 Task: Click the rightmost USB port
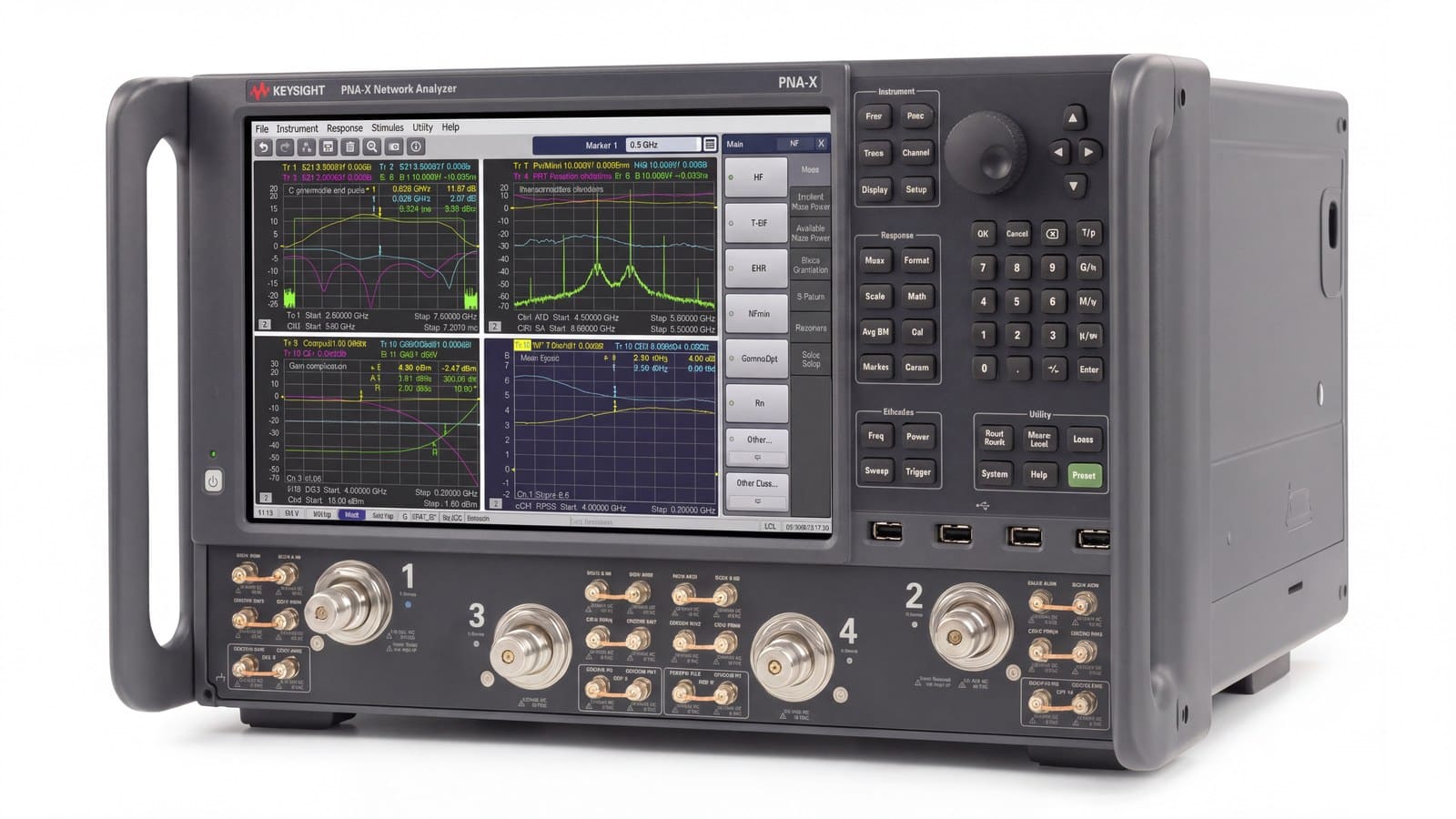pyautogui.click(x=1093, y=538)
